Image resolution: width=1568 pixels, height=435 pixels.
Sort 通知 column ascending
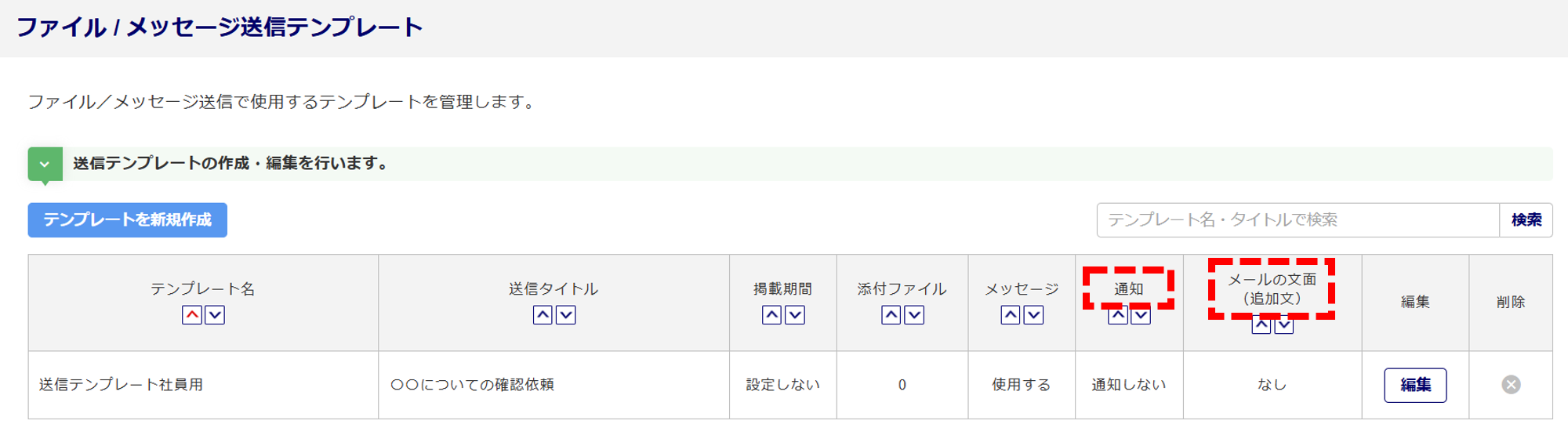tap(1118, 316)
